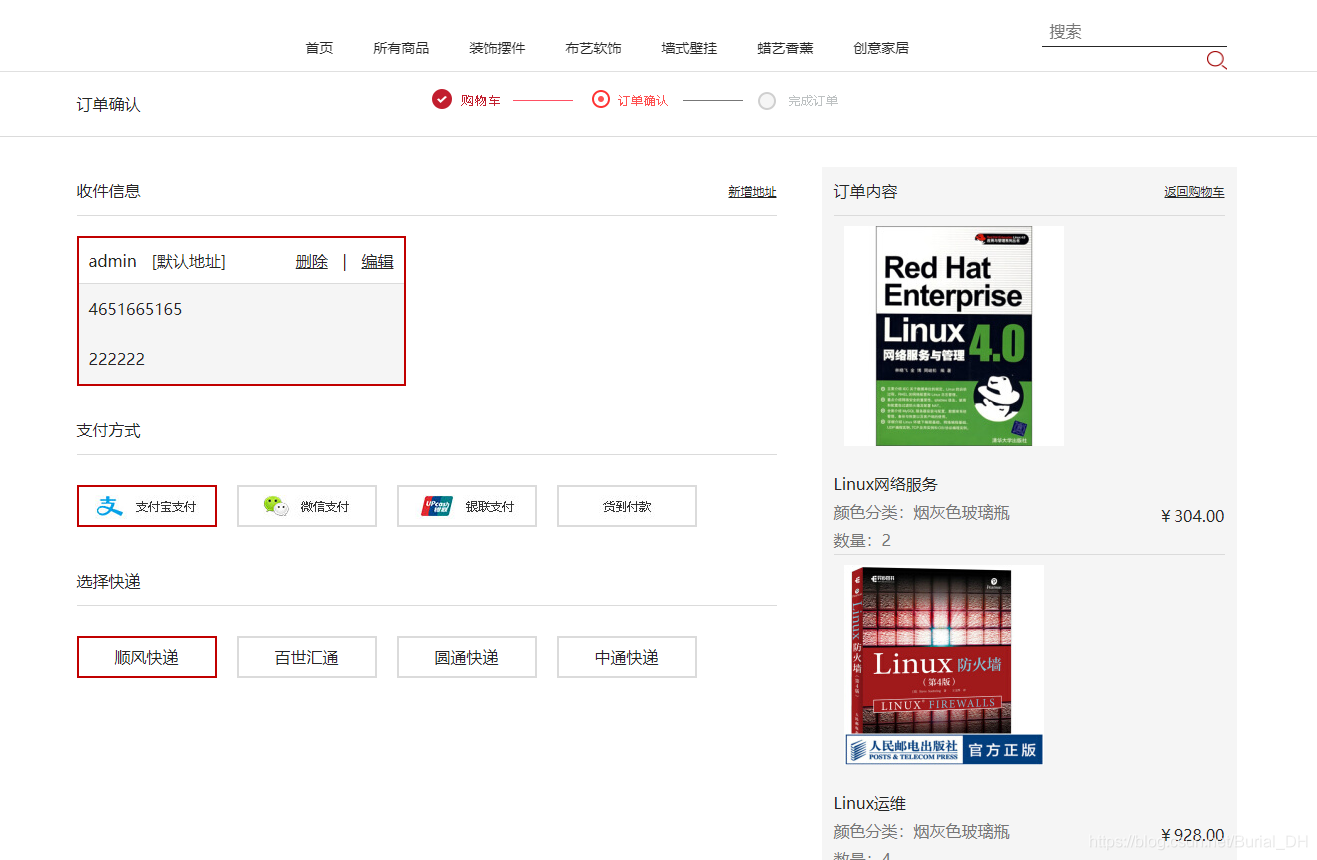
Task: Open 所有商品 navigation item
Action: click(x=401, y=48)
